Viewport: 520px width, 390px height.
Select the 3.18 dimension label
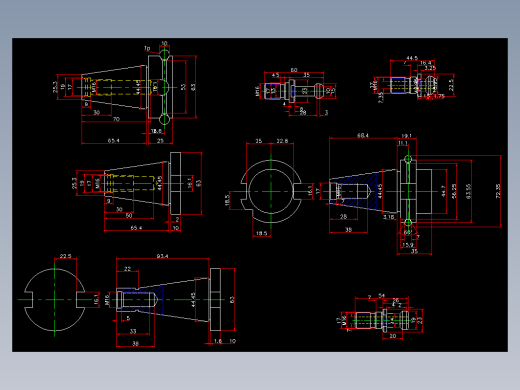coord(389,217)
